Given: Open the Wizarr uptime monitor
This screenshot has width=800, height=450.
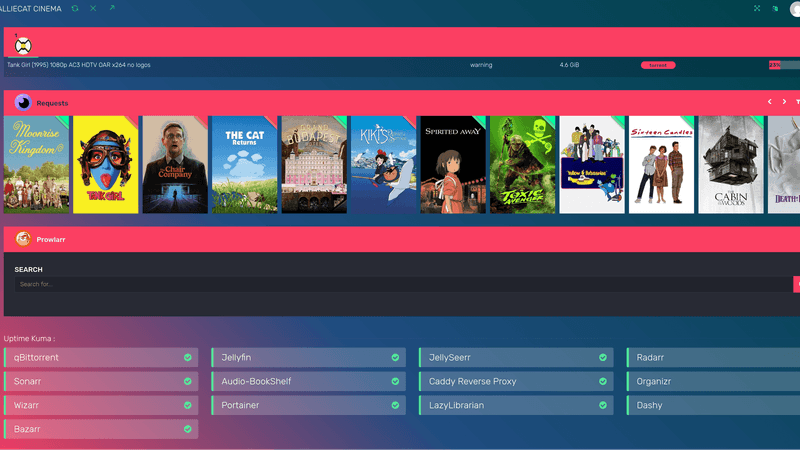Looking at the screenshot, I should (x=101, y=406).
